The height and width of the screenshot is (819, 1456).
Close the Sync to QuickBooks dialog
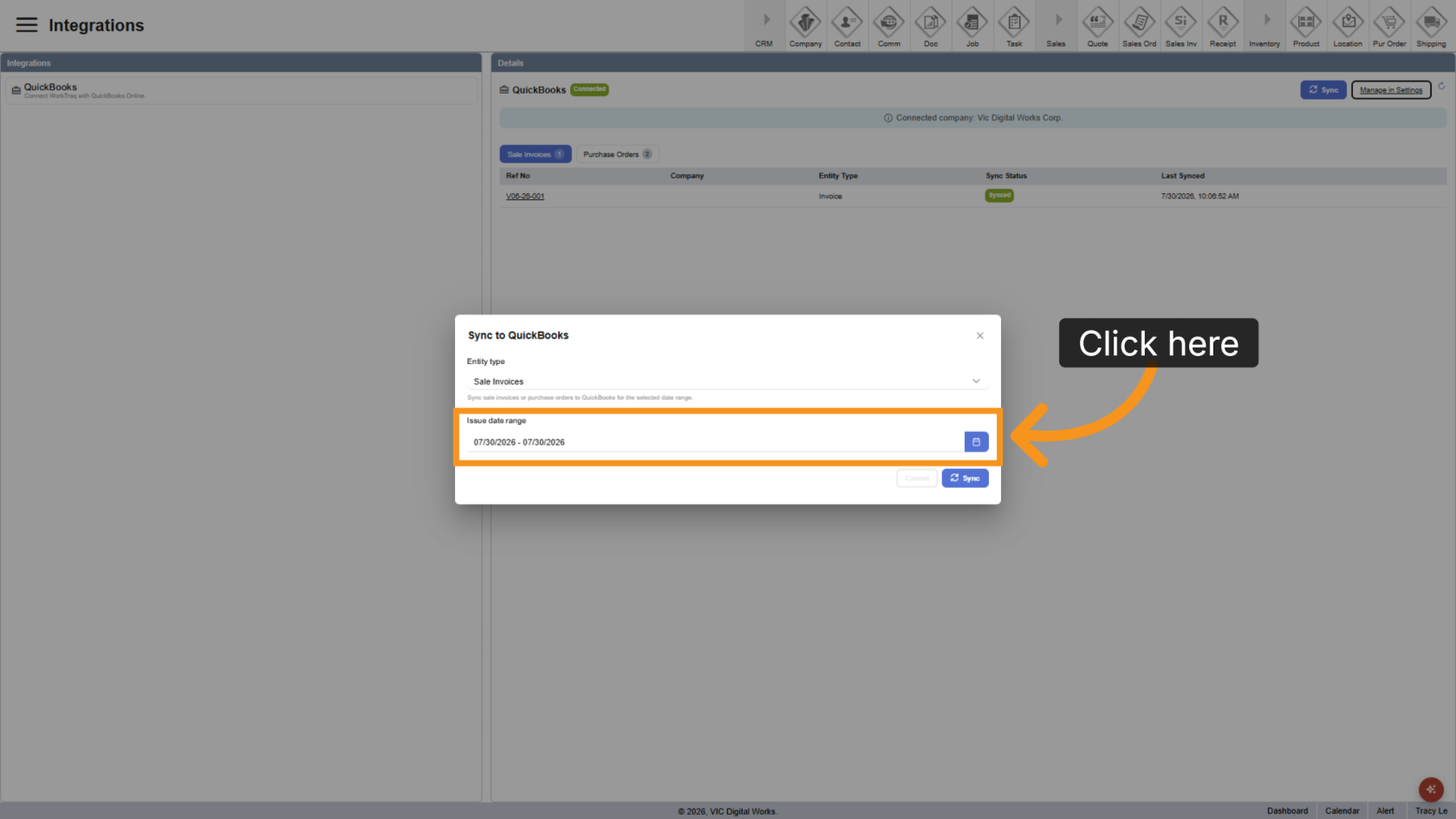tap(980, 335)
